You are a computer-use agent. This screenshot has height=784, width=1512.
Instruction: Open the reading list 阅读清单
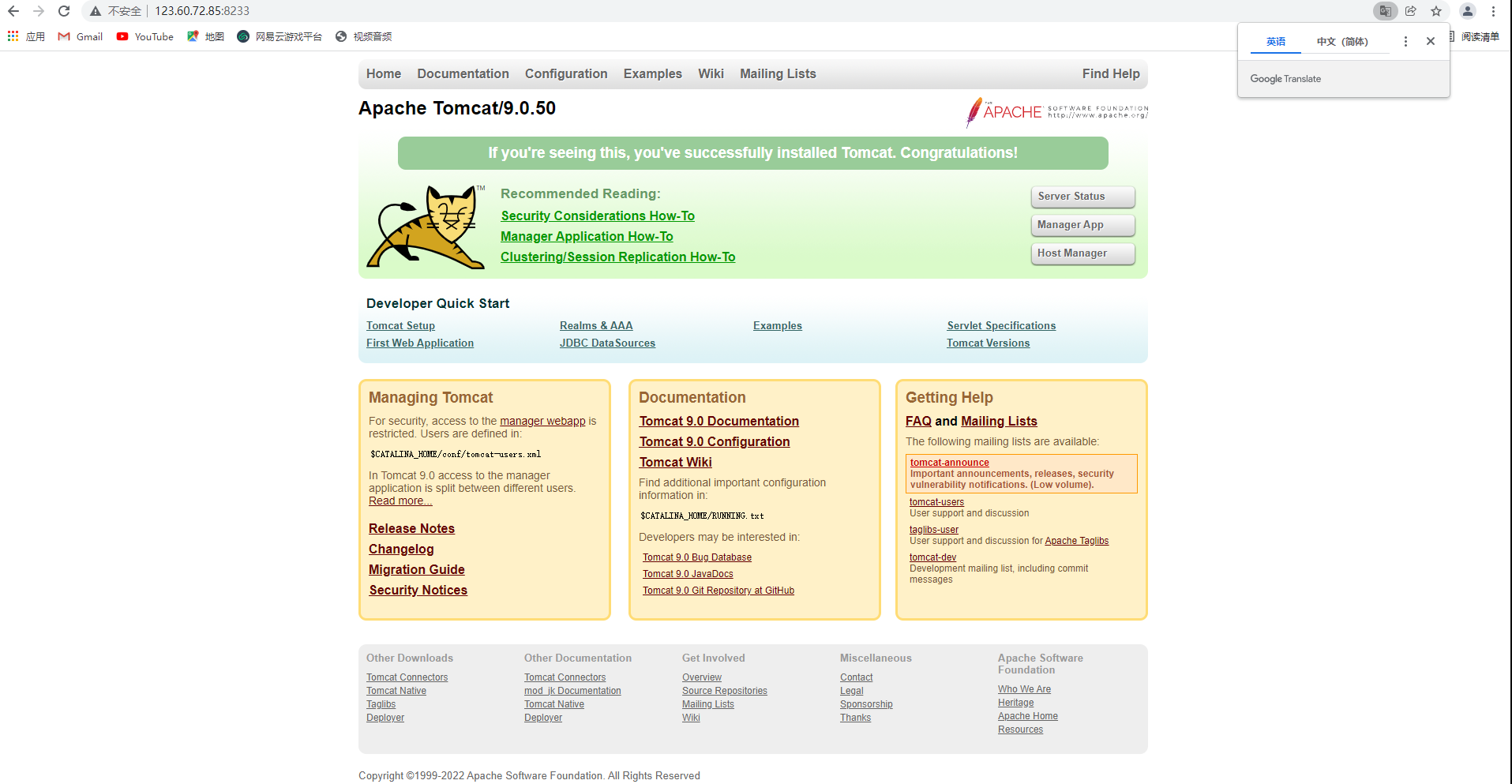1473,36
